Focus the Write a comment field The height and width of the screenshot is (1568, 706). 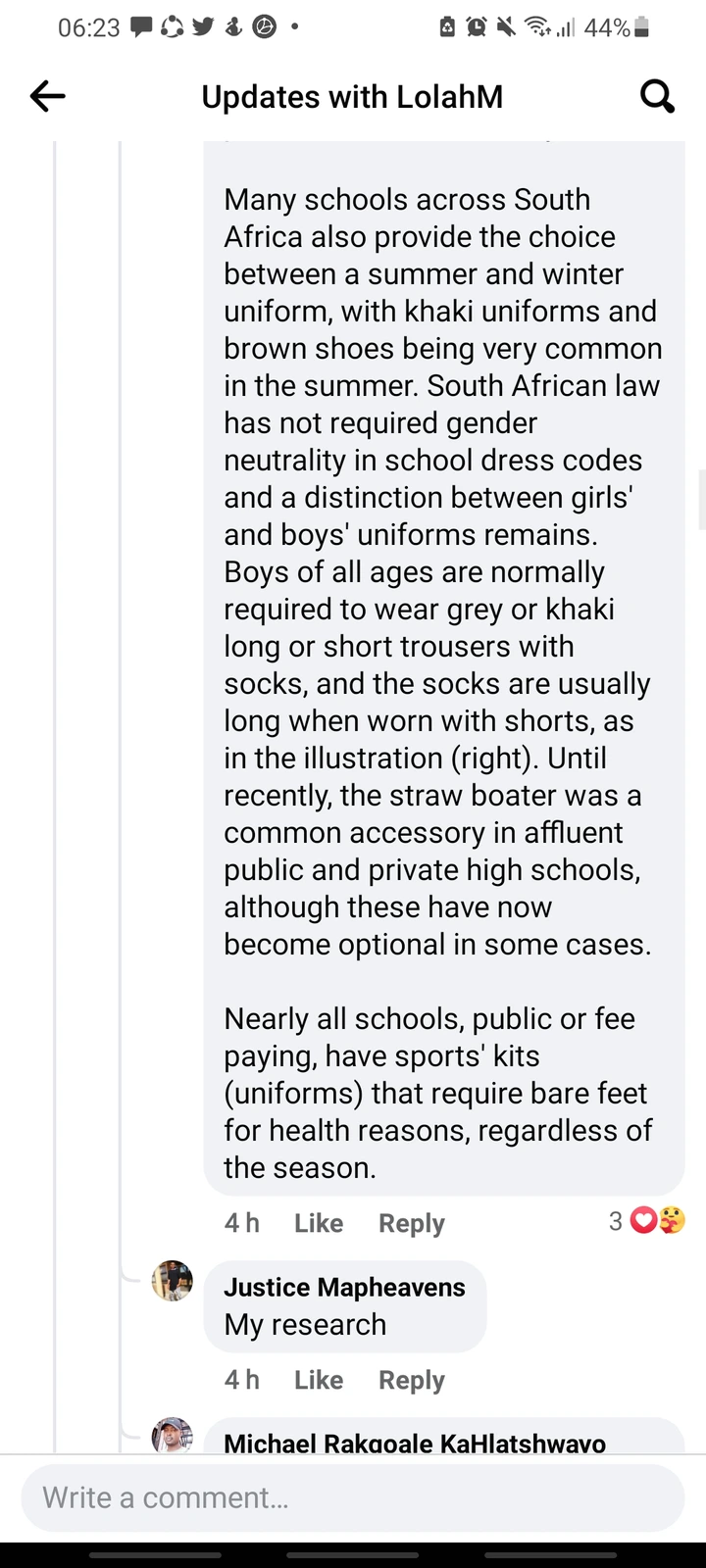tap(353, 1497)
